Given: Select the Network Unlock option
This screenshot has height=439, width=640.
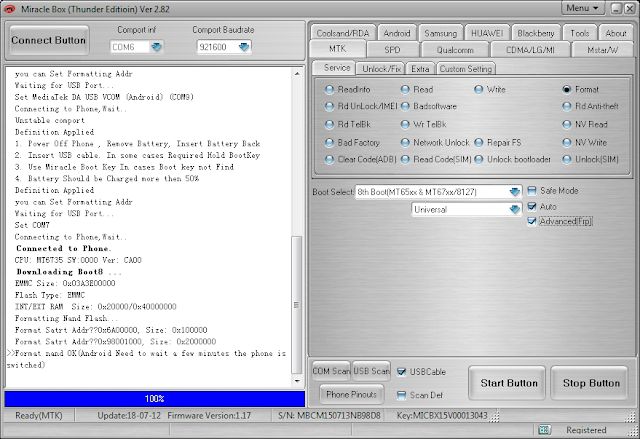Looking at the screenshot, I should point(405,143).
